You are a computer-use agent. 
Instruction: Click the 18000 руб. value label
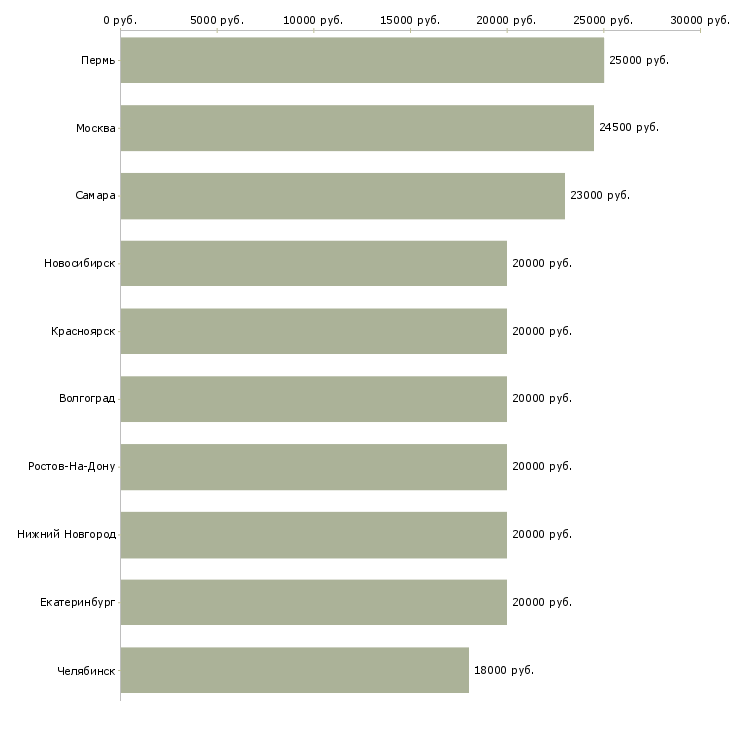504,670
